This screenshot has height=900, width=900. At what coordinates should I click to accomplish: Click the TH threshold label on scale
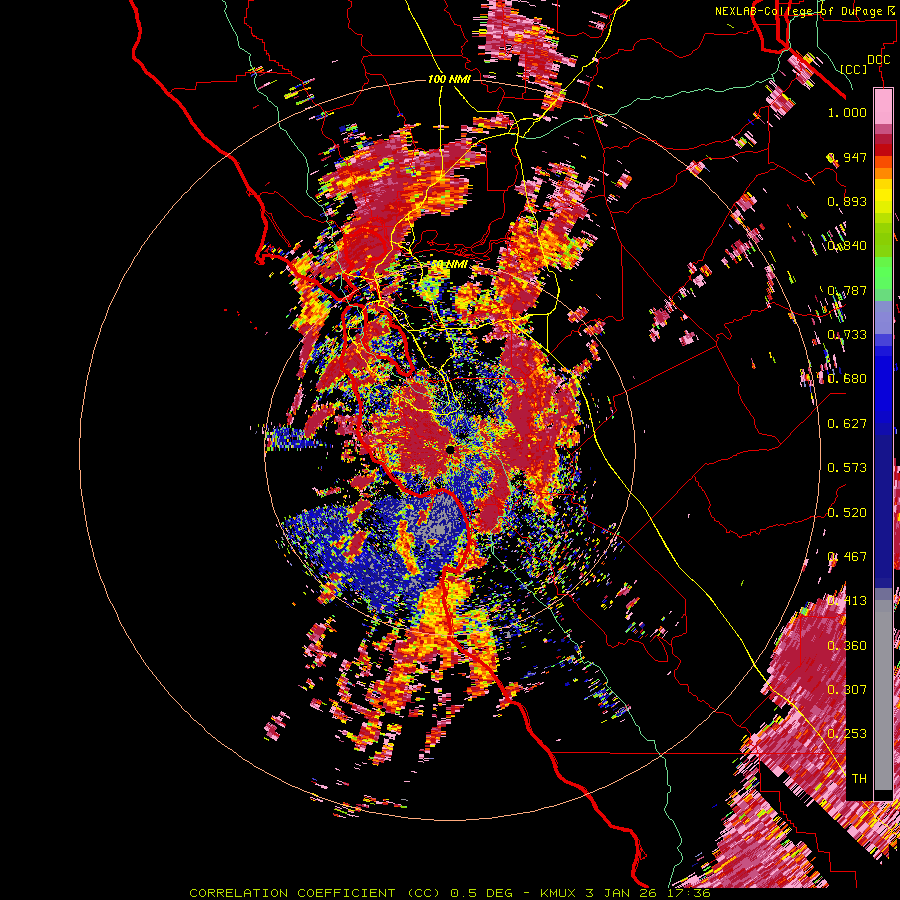click(859, 779)
